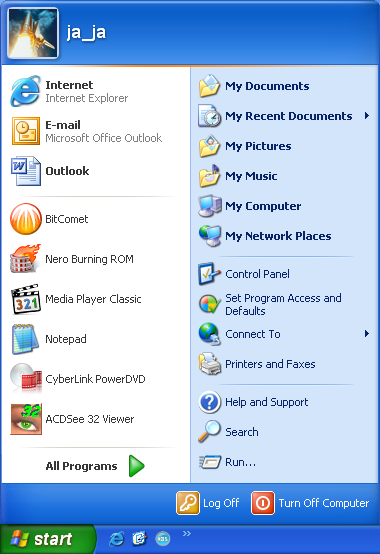
Task: Launch BitComet from the recent programs
Action: click(95, 219)
